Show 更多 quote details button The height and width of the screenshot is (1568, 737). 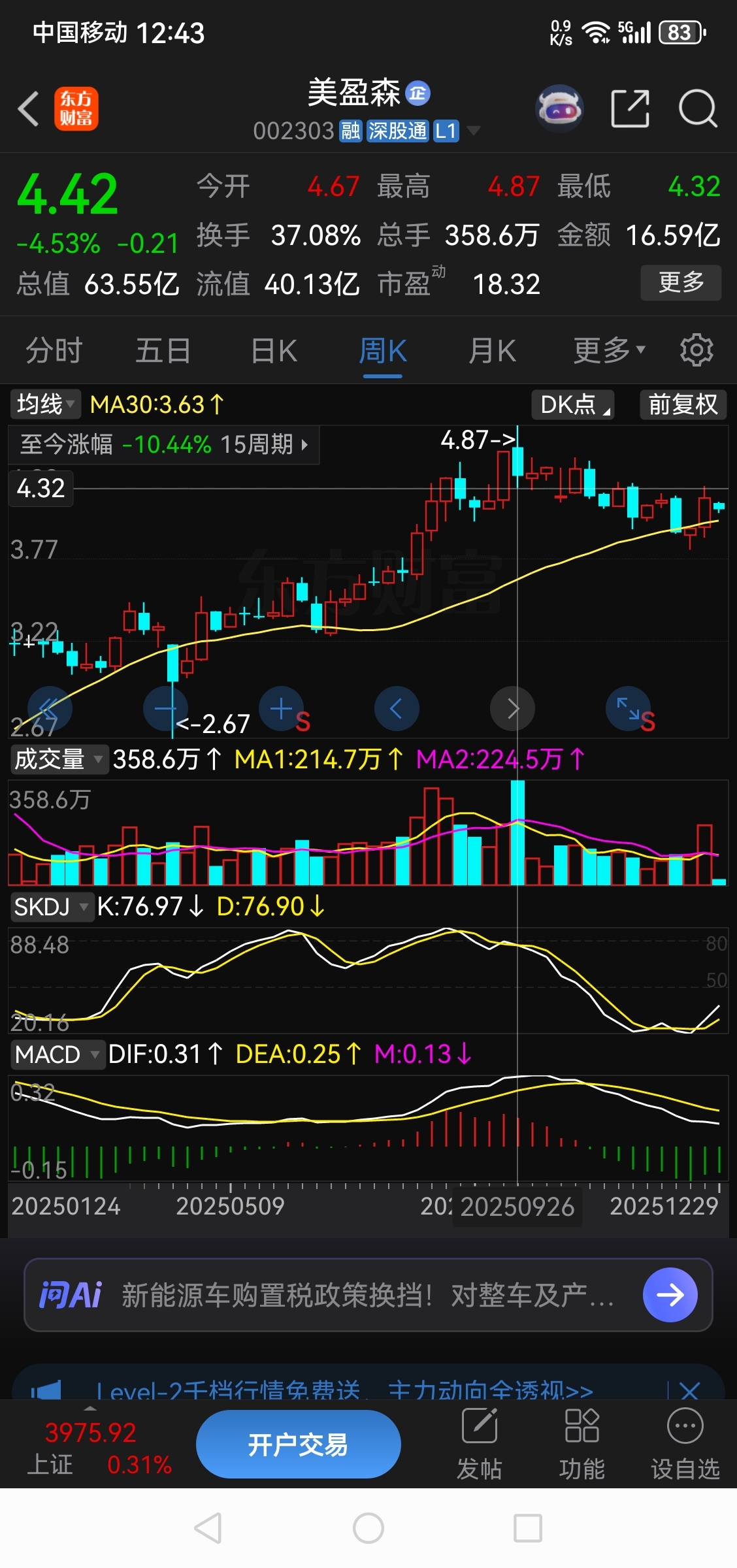click(x=681, y=282)
